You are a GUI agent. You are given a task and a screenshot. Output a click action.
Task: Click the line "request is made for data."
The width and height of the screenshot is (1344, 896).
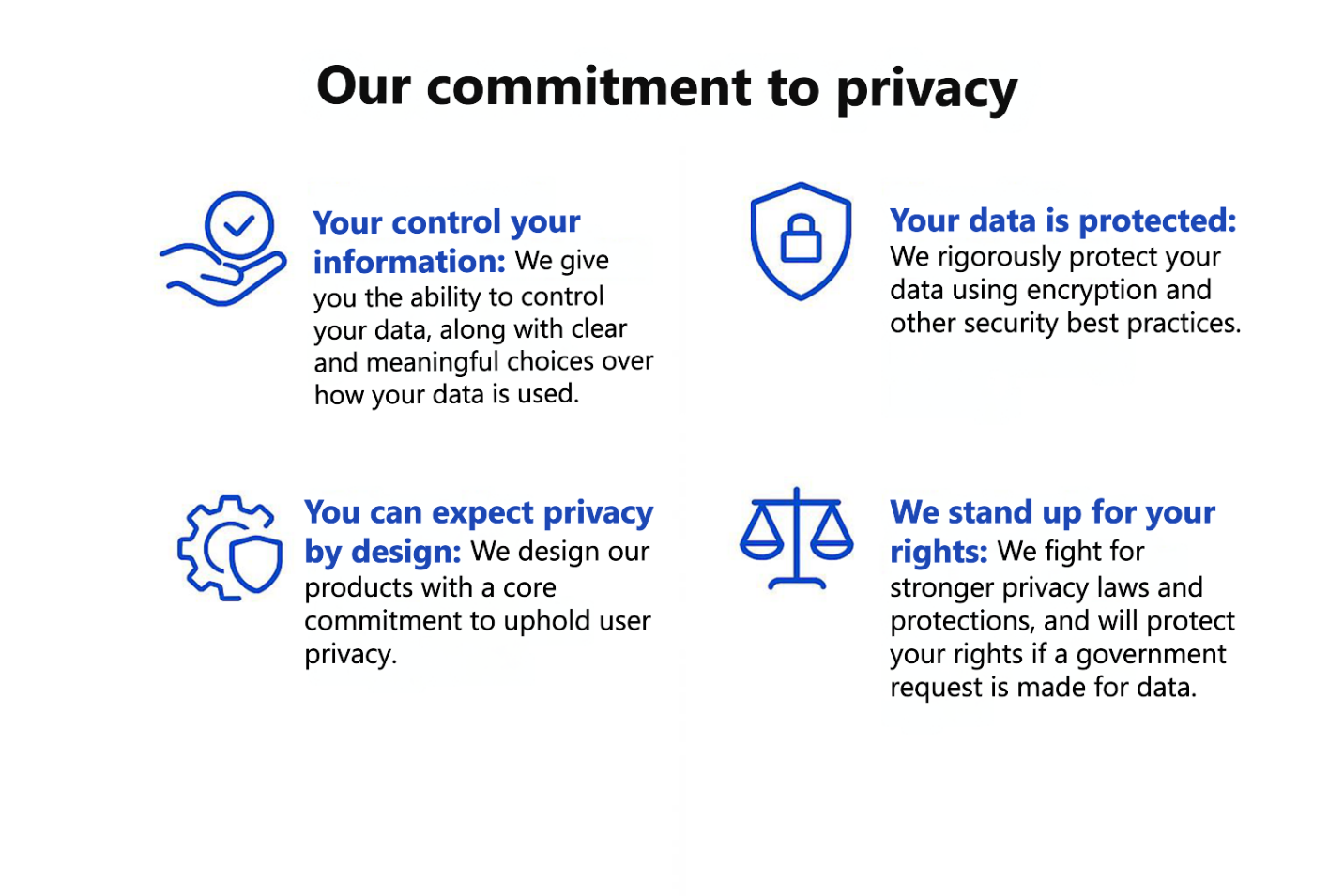[x=1043, y=688]
